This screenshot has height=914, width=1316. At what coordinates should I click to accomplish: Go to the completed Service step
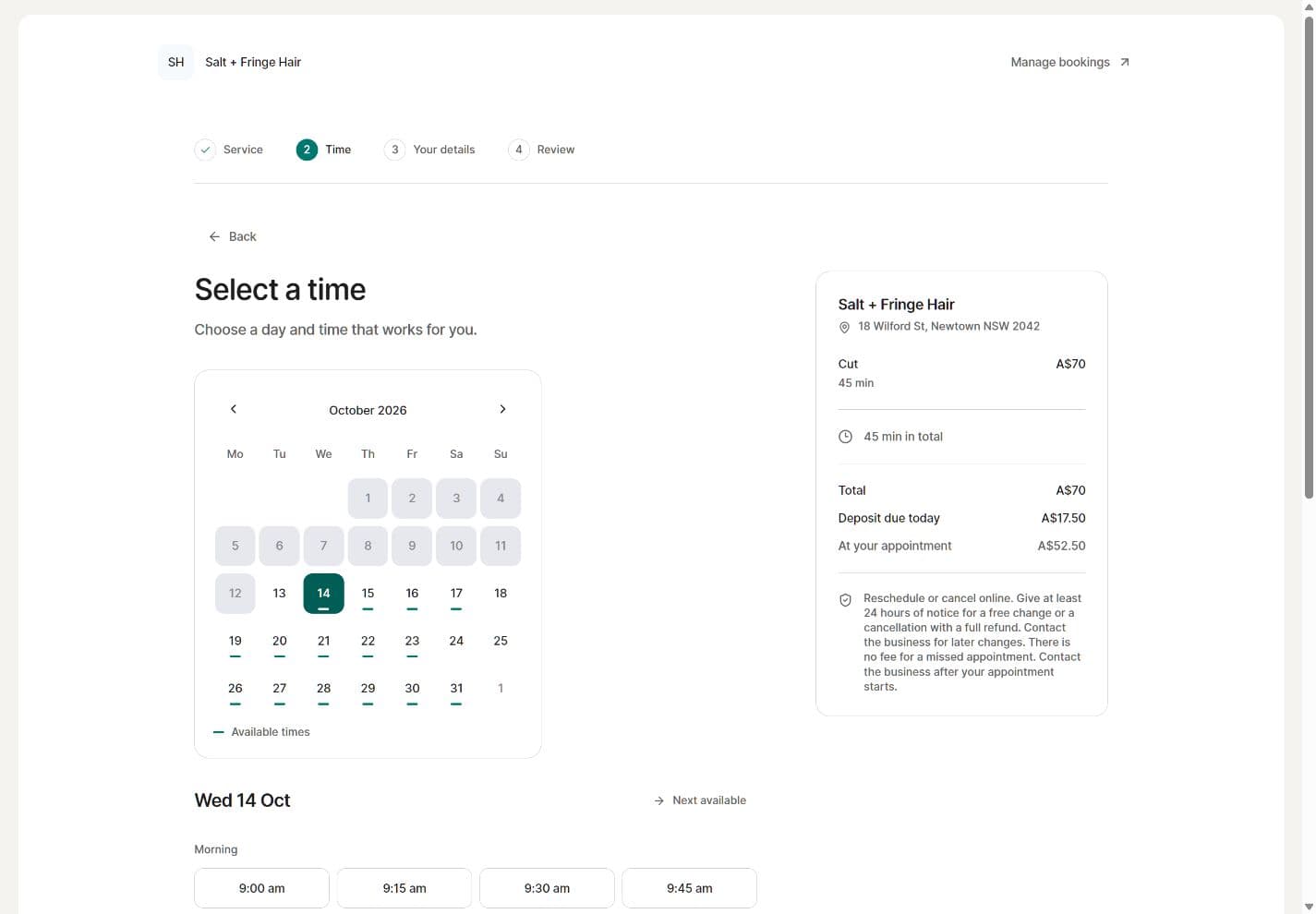tap(229, 150)
